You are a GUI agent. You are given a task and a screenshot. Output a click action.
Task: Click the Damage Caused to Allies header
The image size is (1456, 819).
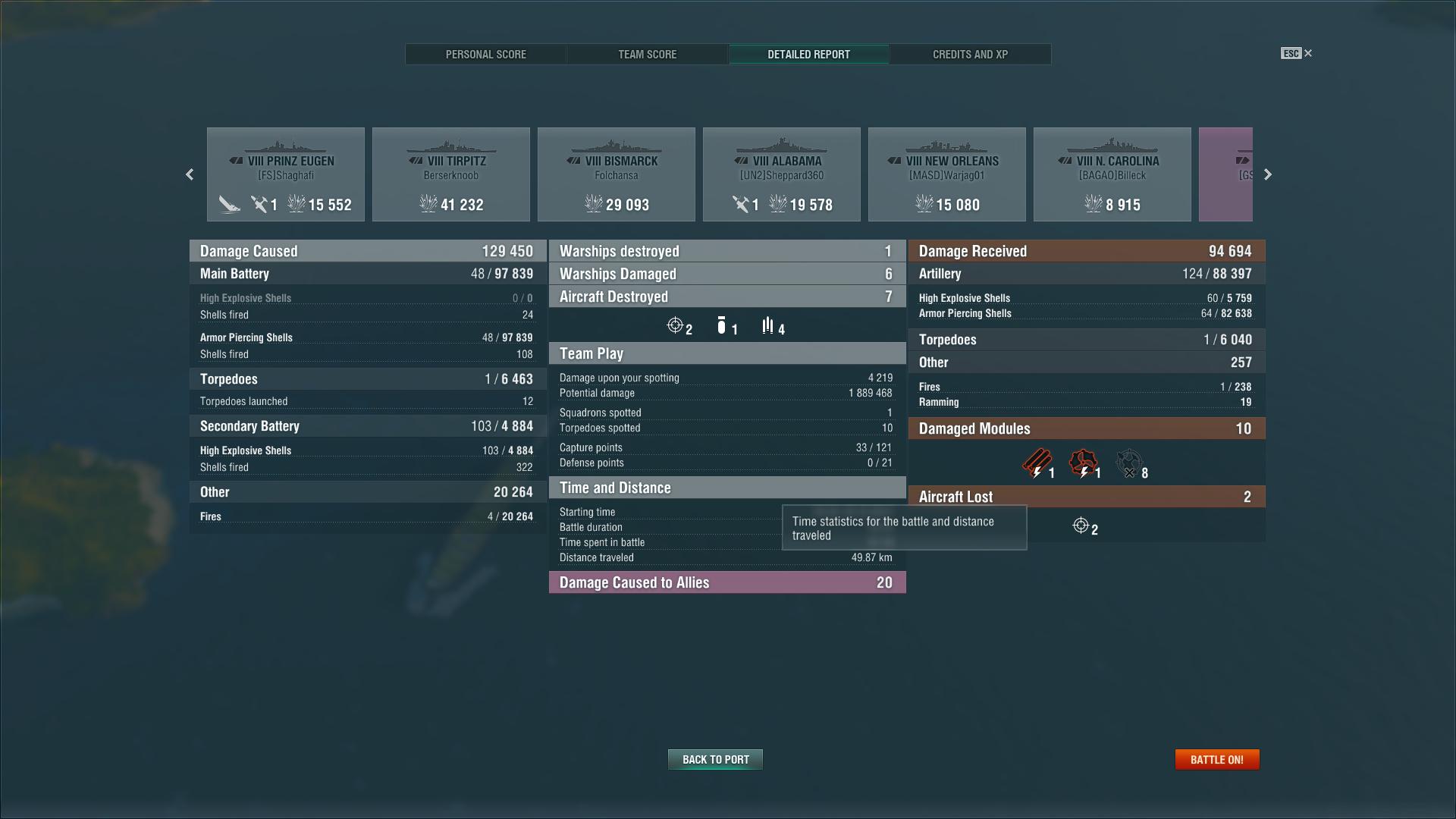727,582
